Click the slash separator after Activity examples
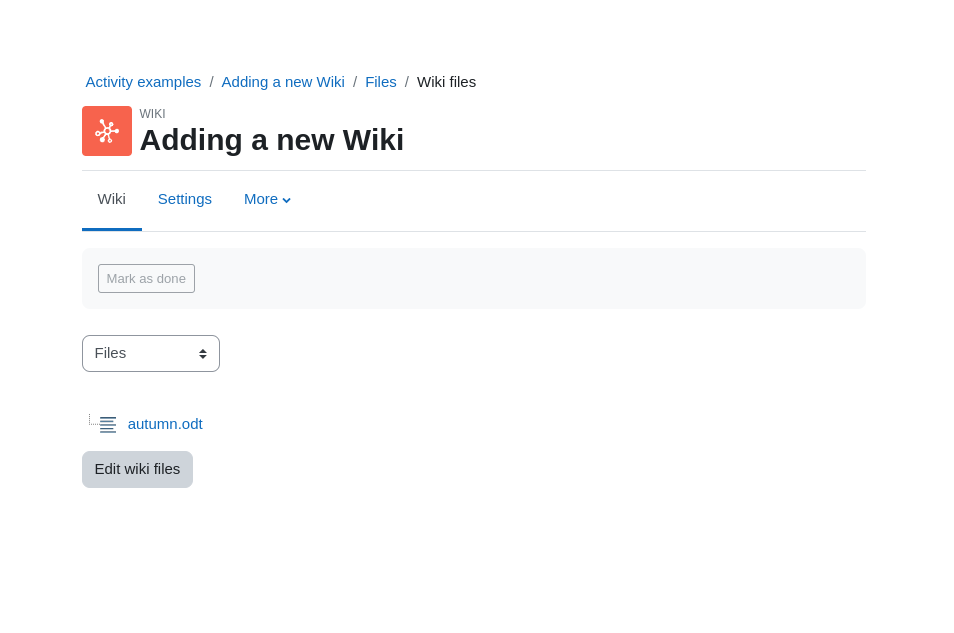 pos(211,82)
